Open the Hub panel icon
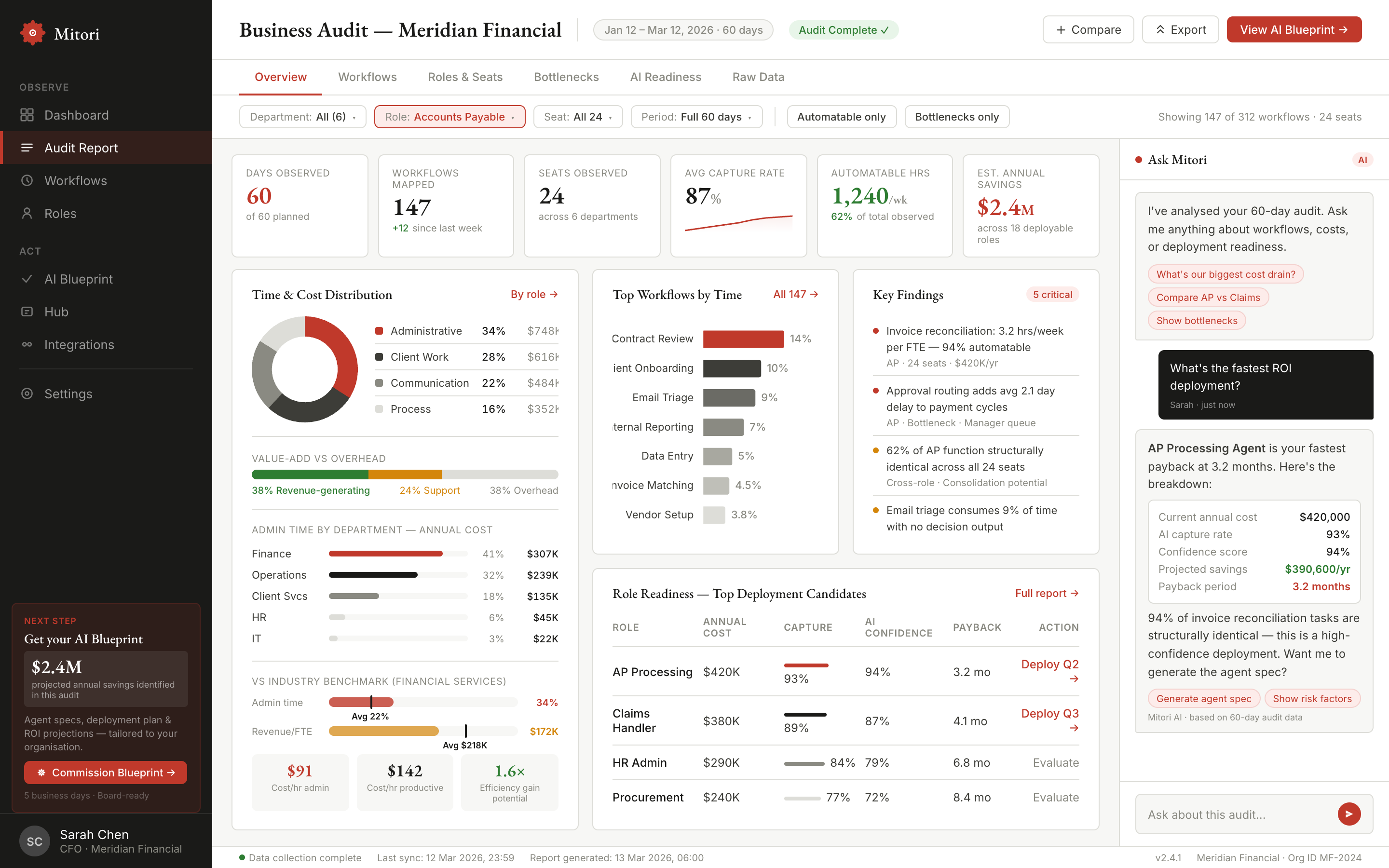The height and width of the screenshot is (868, 1389). coord(27,312)
